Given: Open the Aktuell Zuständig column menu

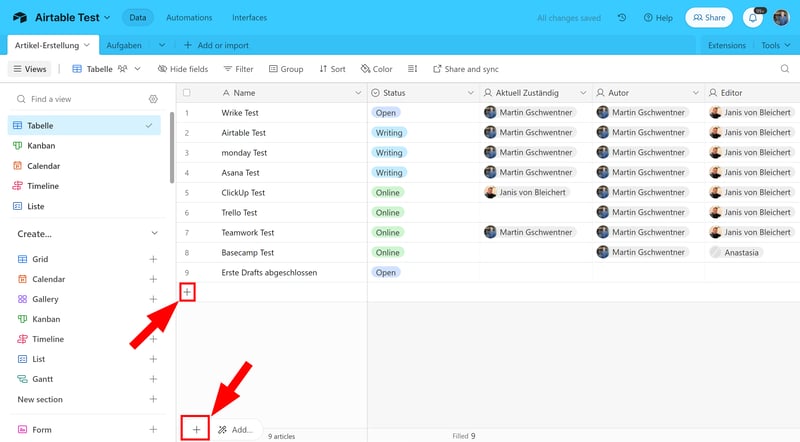Looking at the screenshot, I should (x=583, y=93).
